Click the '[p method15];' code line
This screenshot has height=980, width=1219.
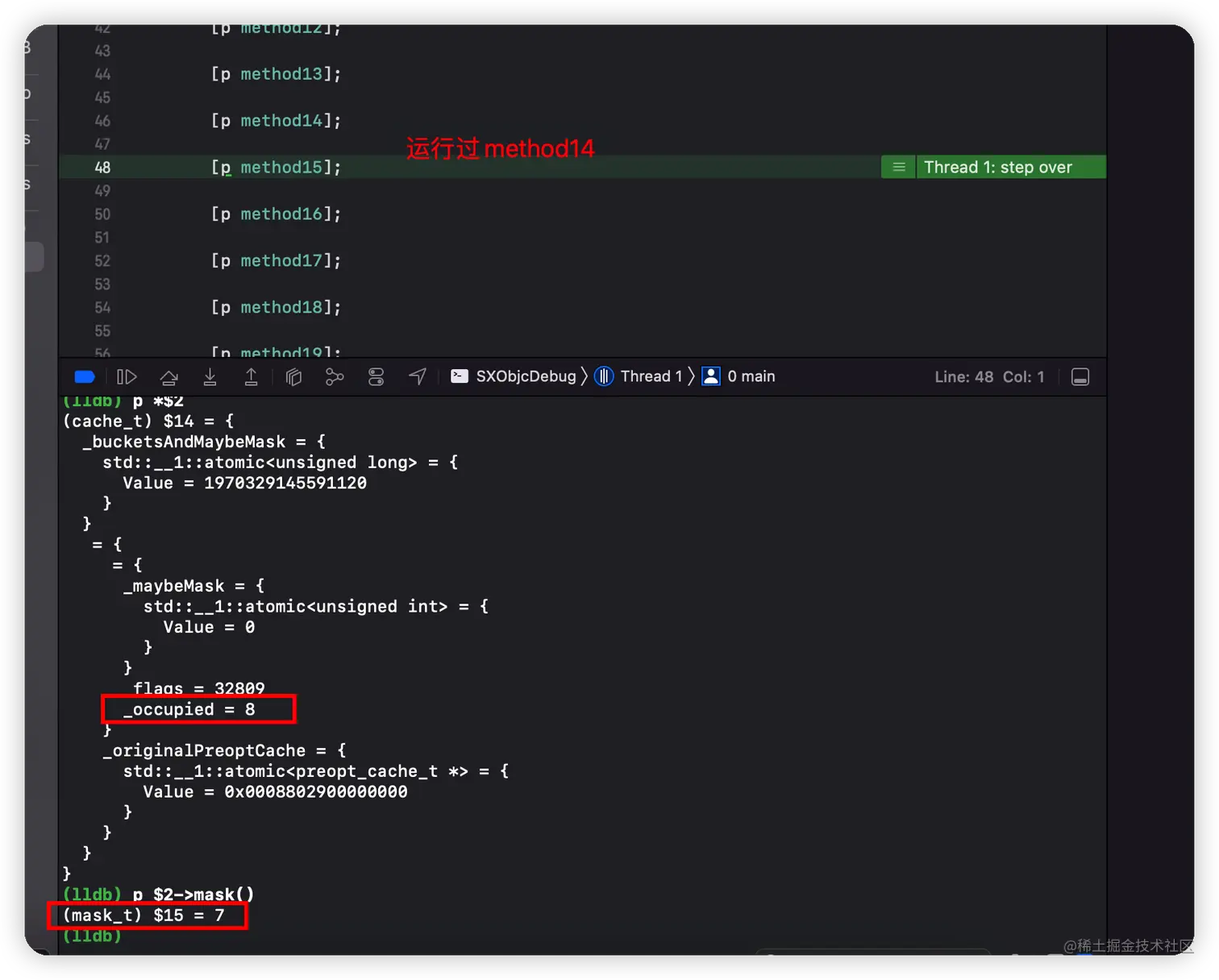point(276,168)
